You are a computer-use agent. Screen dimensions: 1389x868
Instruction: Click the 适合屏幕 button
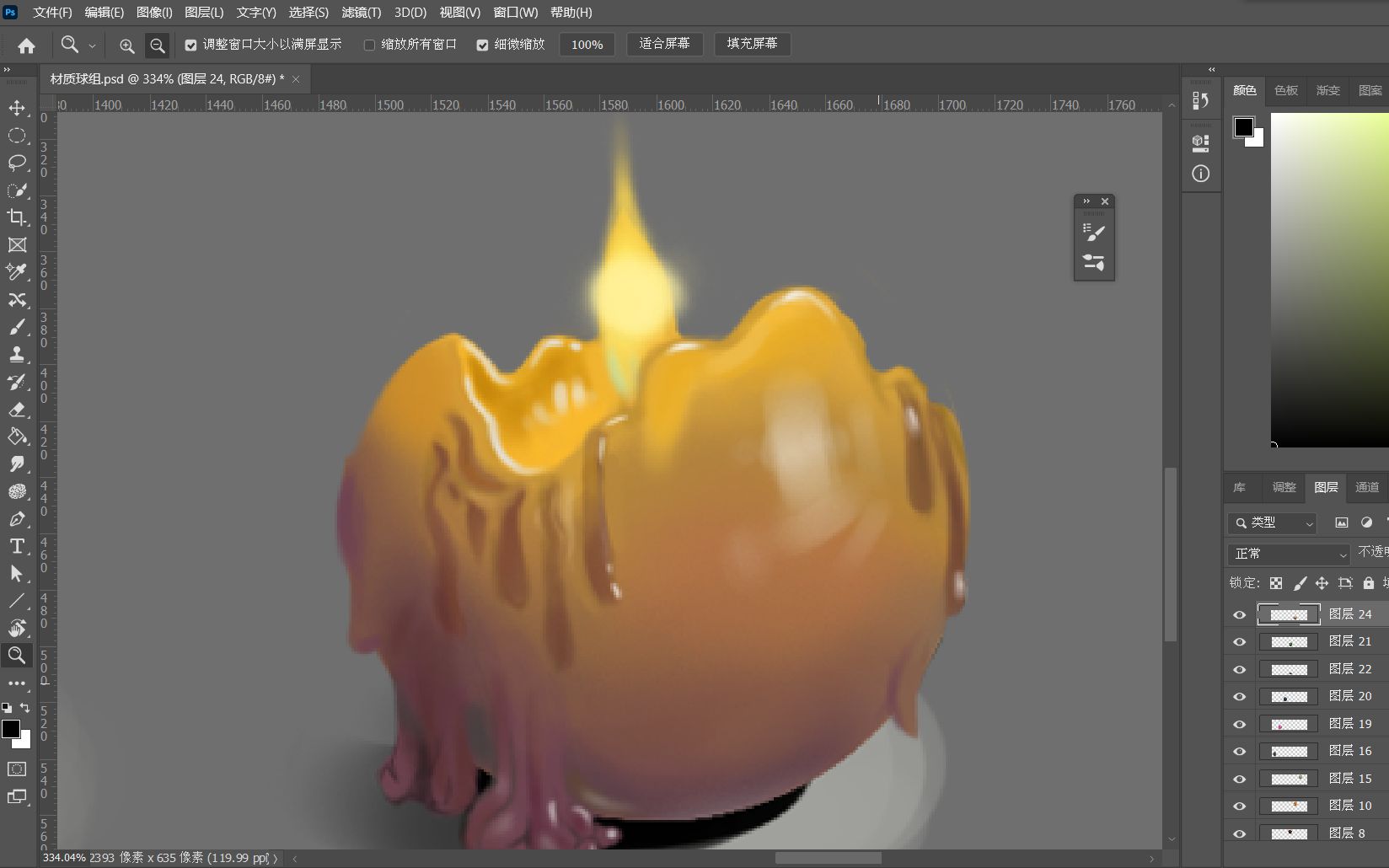point(664,44)
